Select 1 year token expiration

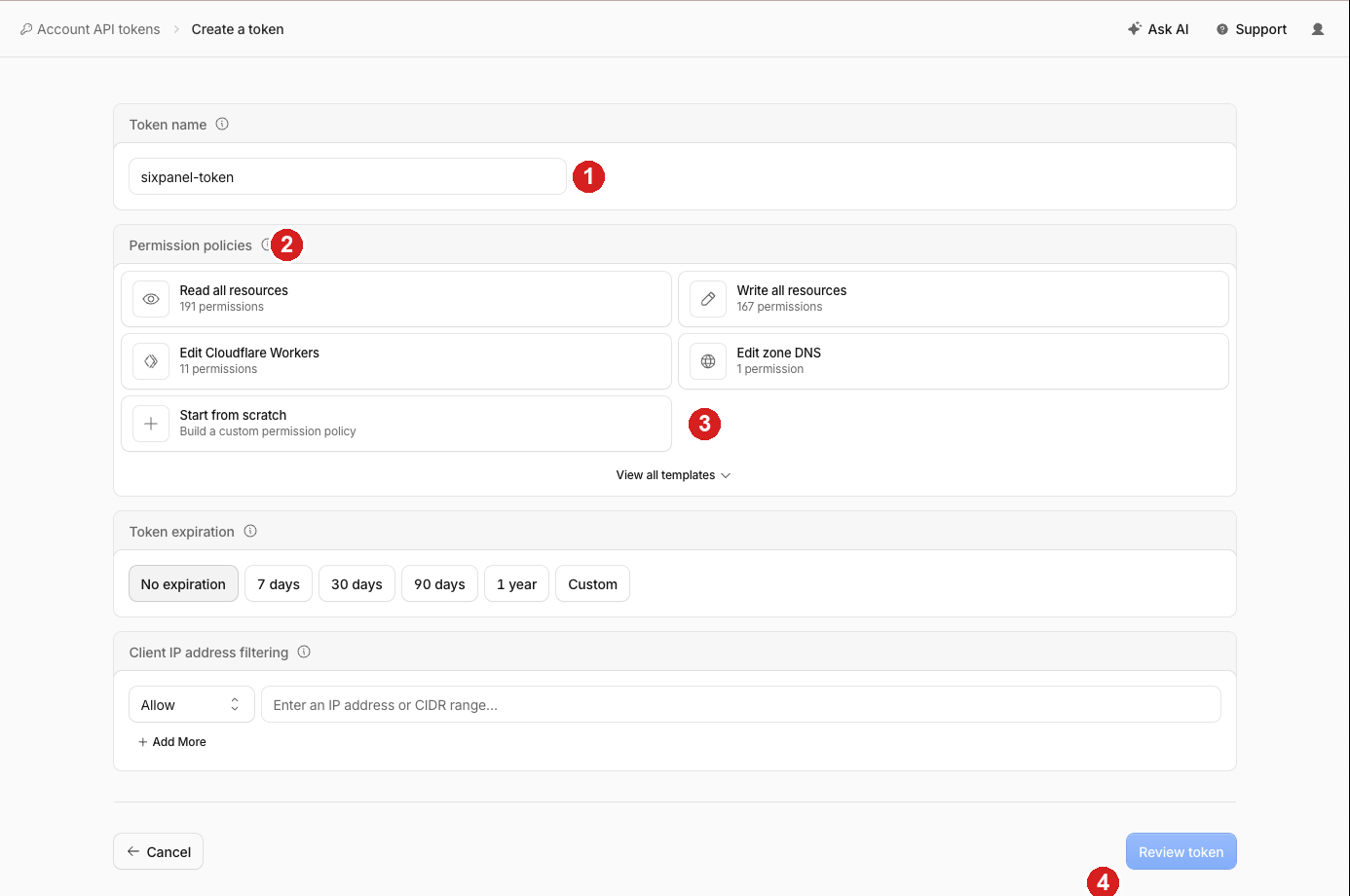tap(516, 583)
